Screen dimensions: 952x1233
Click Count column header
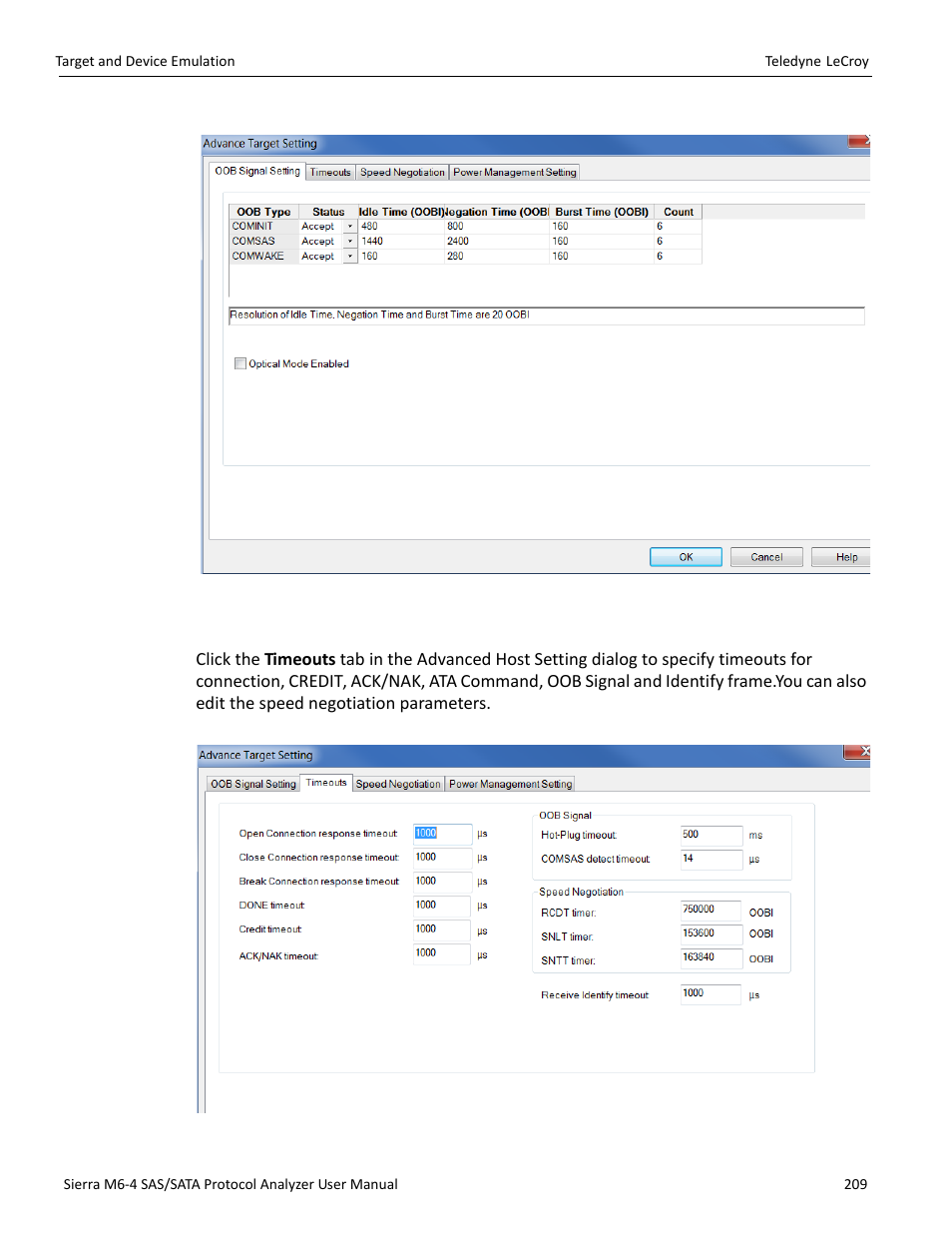point(679,212)
